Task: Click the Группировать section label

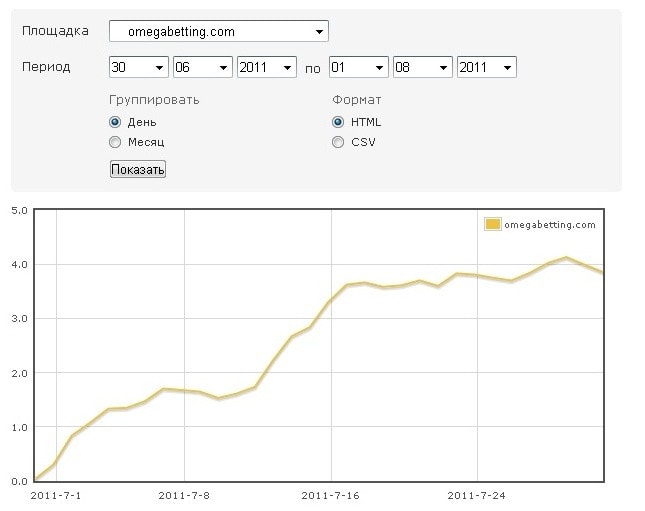Action: point(154,100)
